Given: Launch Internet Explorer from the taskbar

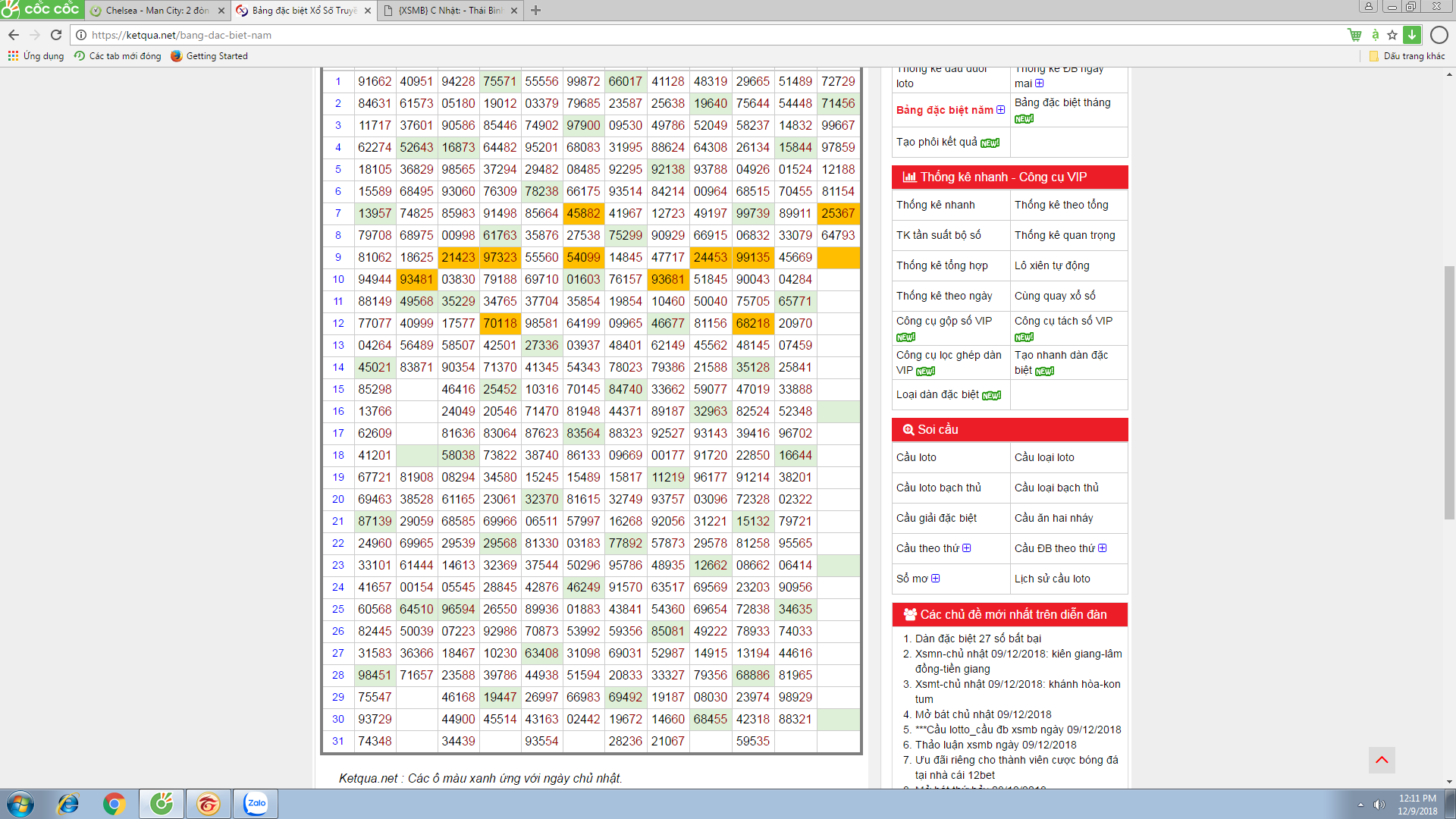Looking at the screenshot, I should (68, 804).
